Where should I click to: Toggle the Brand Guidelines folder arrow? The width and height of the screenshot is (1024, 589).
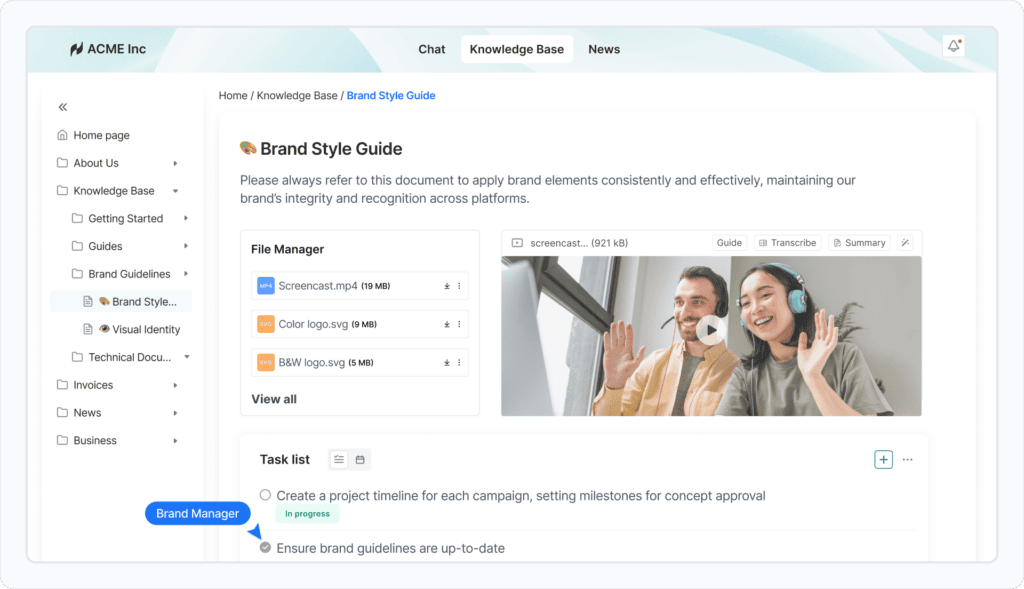(x=186, y=274)
